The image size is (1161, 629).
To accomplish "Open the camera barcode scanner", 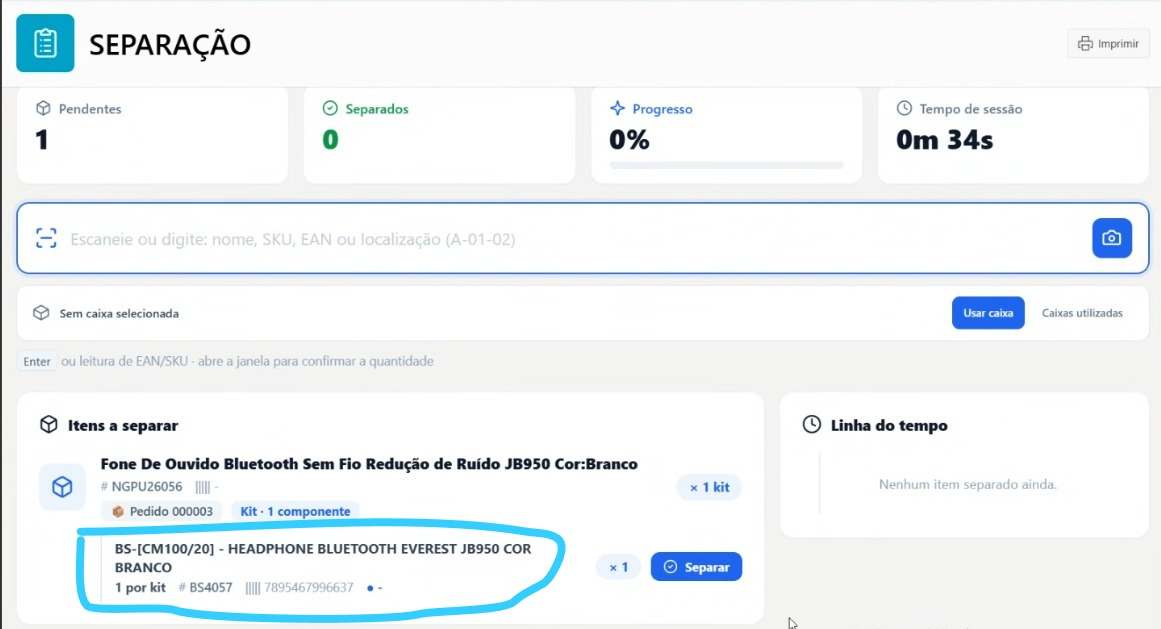I will pos(1111,238).
